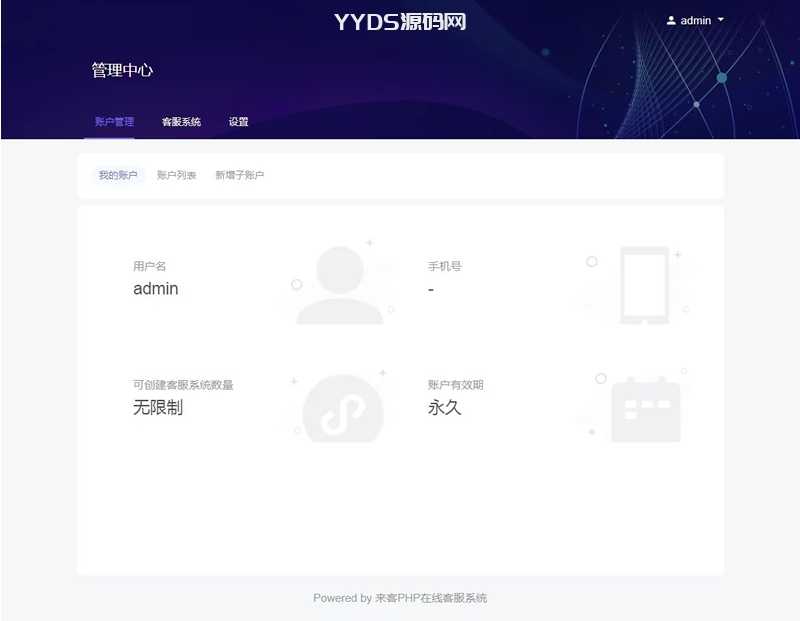800x621 pixels.
Task: Click the 管理中心 page heading
Action: pos(122,70)
